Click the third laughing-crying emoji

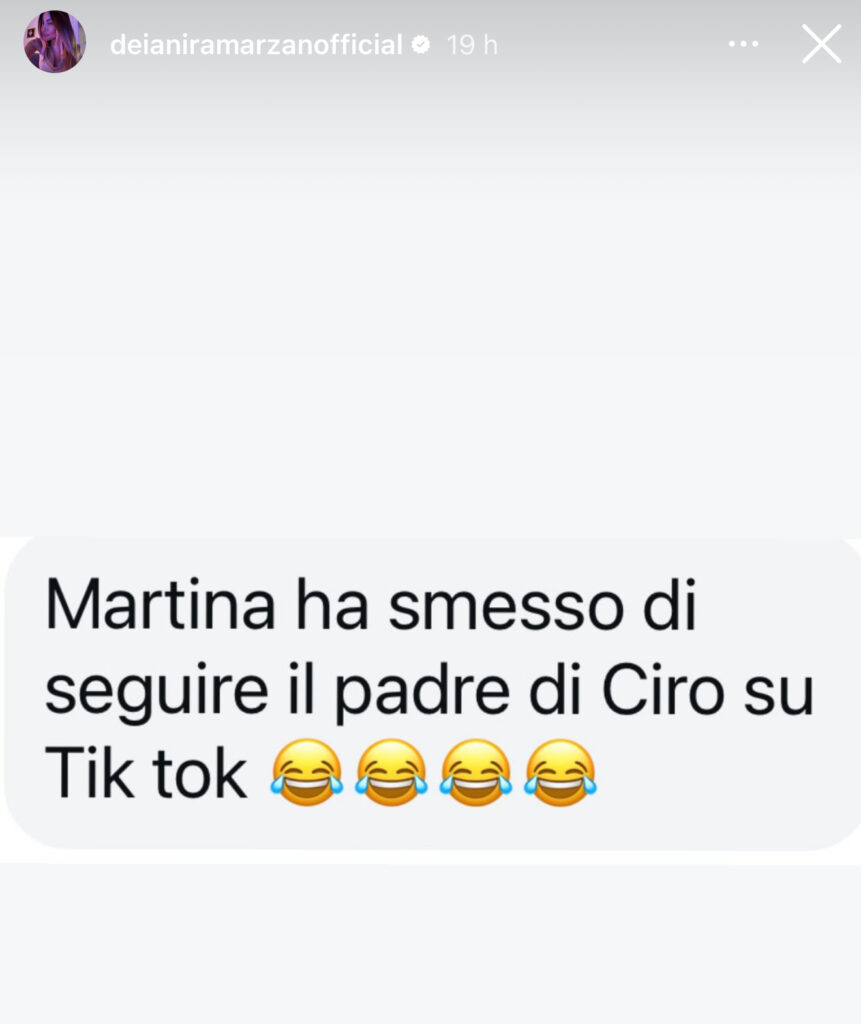click(x=476, y=772)
